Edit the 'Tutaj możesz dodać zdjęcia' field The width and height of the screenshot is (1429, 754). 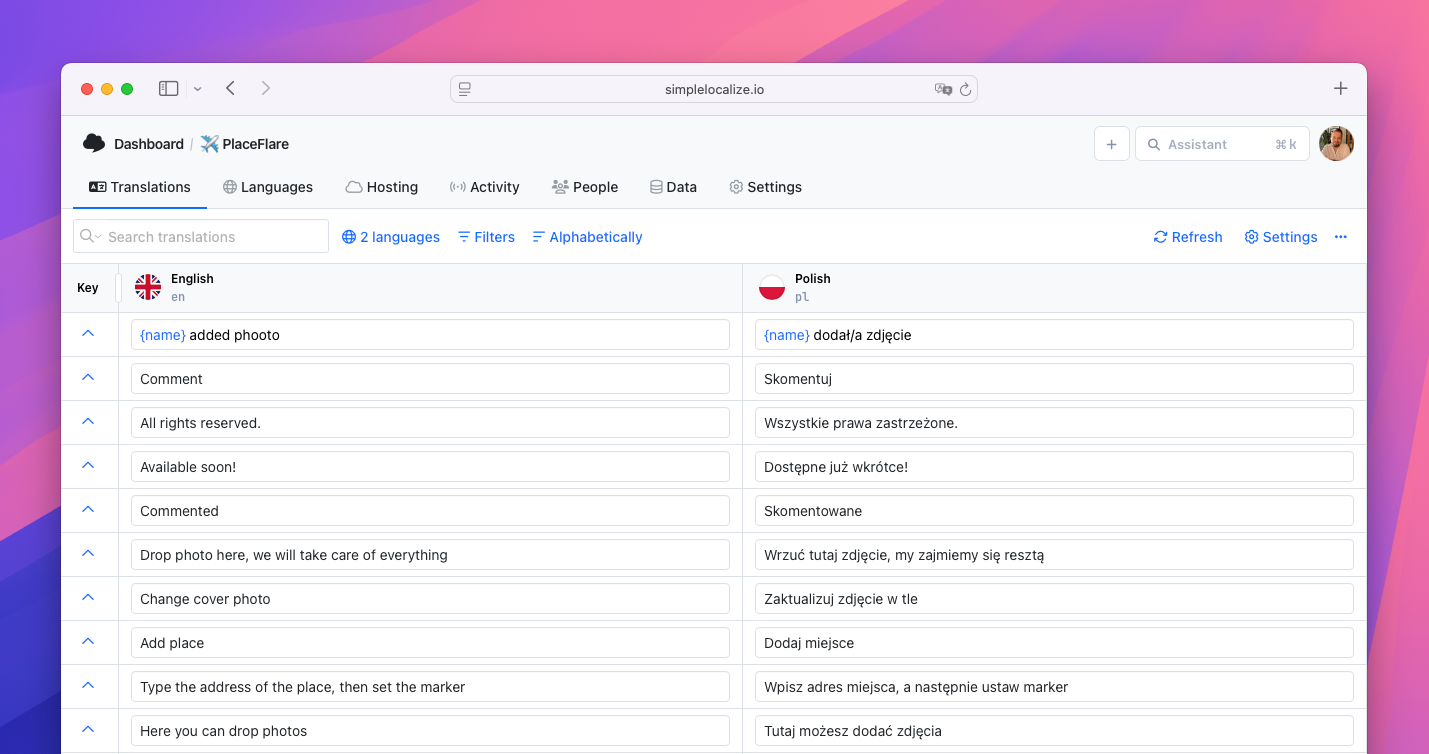click(x=1054, y=731)
